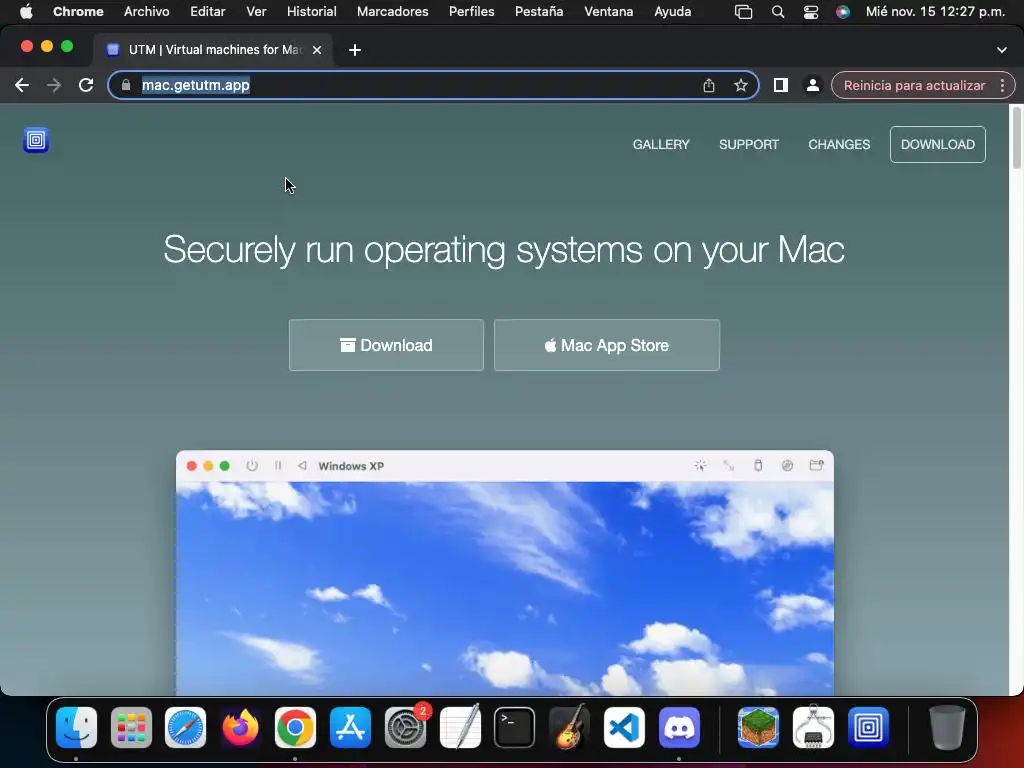
Task: Select the UTM Virtual machines tab
Action: pos(214,50)
